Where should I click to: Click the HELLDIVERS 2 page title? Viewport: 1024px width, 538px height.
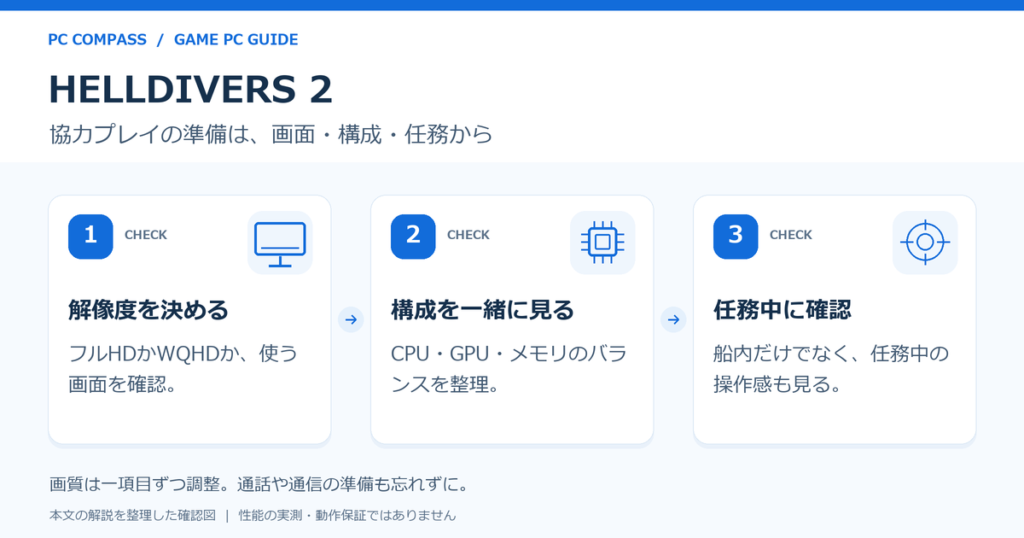191,89
